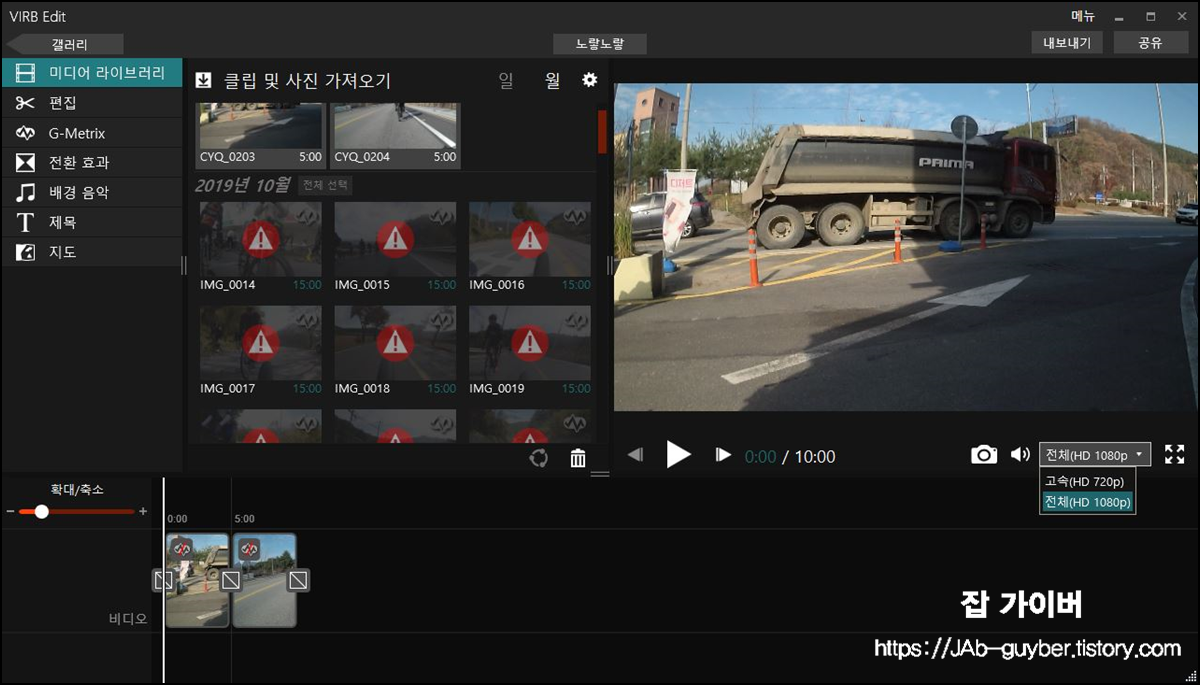Open the 전체(HD 1080p) quality dropdown
Viewport: 1200px width, 685px height.
tap(1095, 455)
